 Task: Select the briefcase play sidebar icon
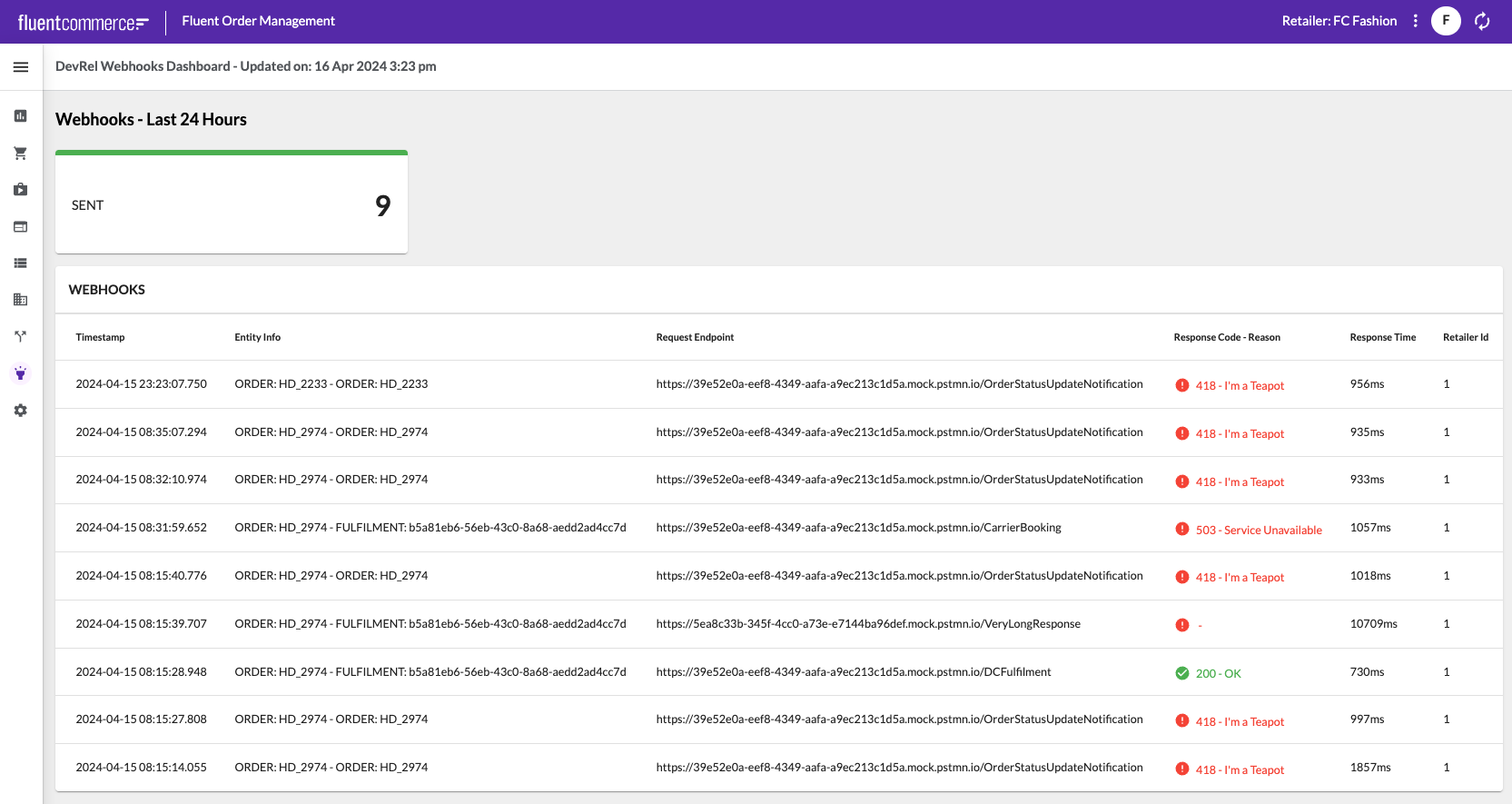(21, 190)
